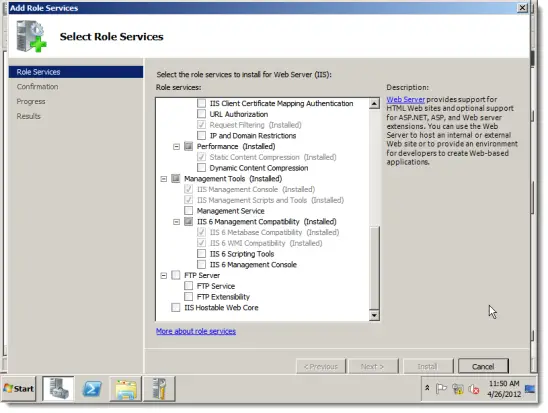Select Role Services step in sidebar
The height and width of the screenshot is (413, 548).
pyautogui.click(x=76, y=72)
